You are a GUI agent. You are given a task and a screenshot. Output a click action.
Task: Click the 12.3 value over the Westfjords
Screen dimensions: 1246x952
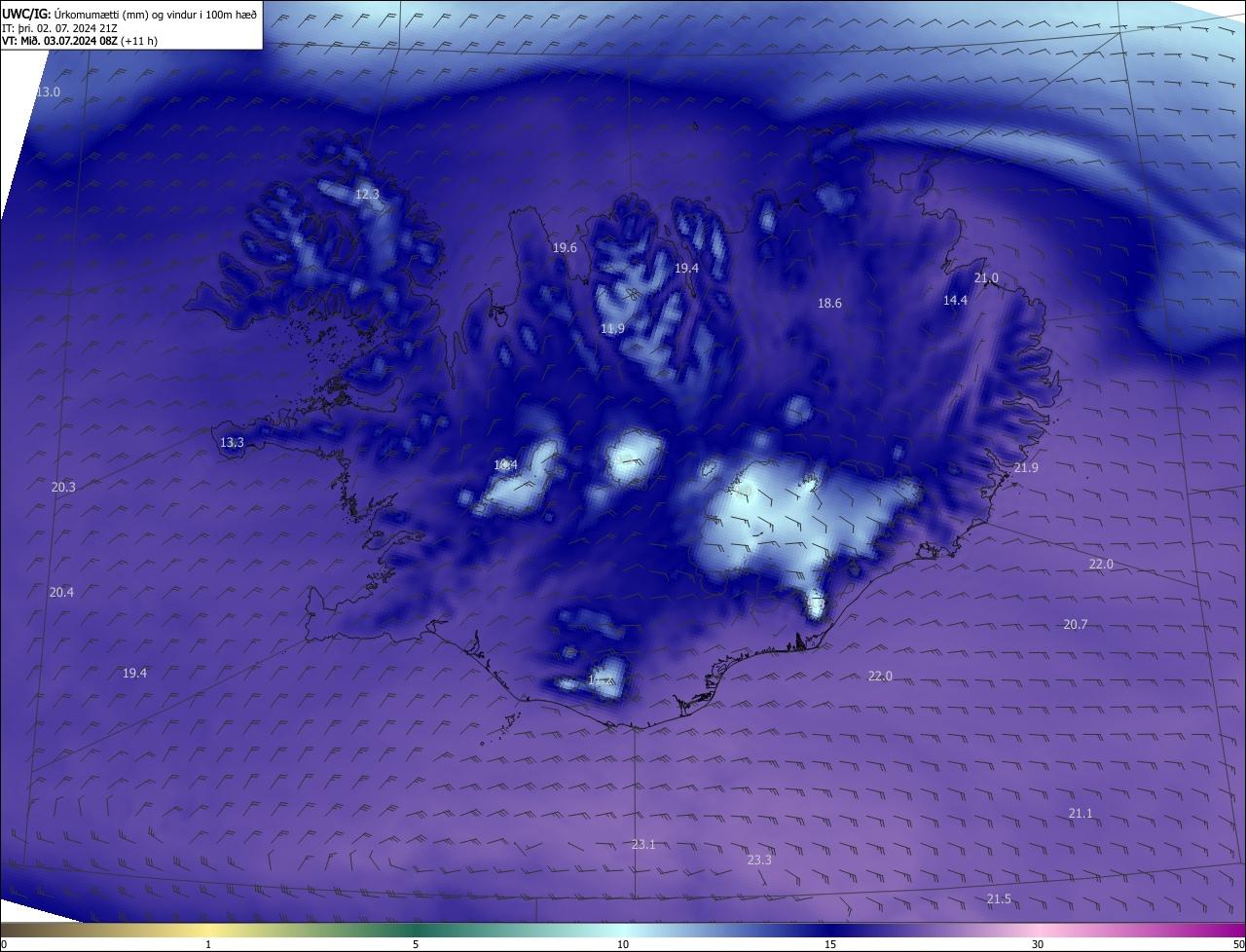[x=367, y=195]
